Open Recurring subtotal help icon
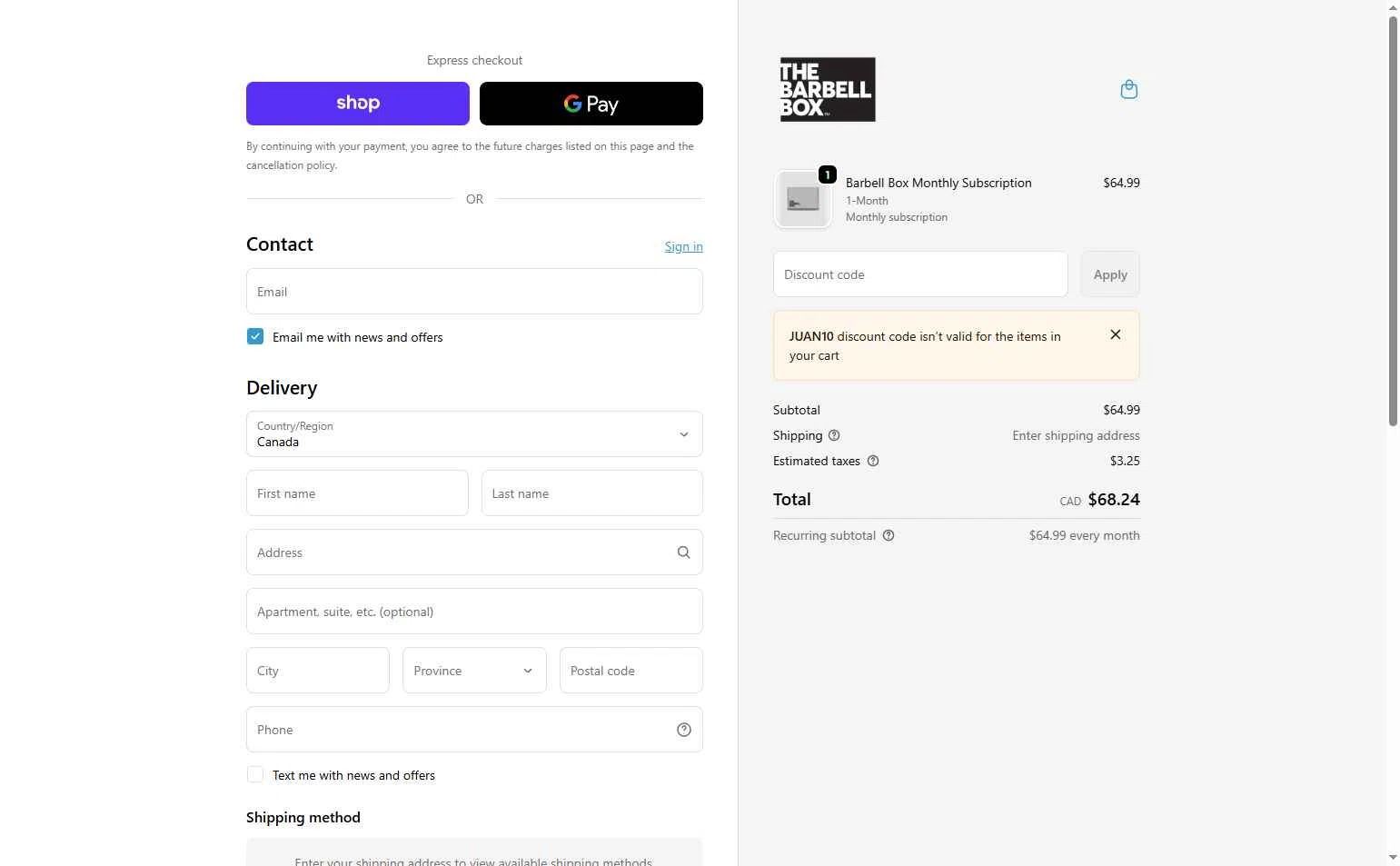This screenshot has width=1400, height=866. (889, 535)
